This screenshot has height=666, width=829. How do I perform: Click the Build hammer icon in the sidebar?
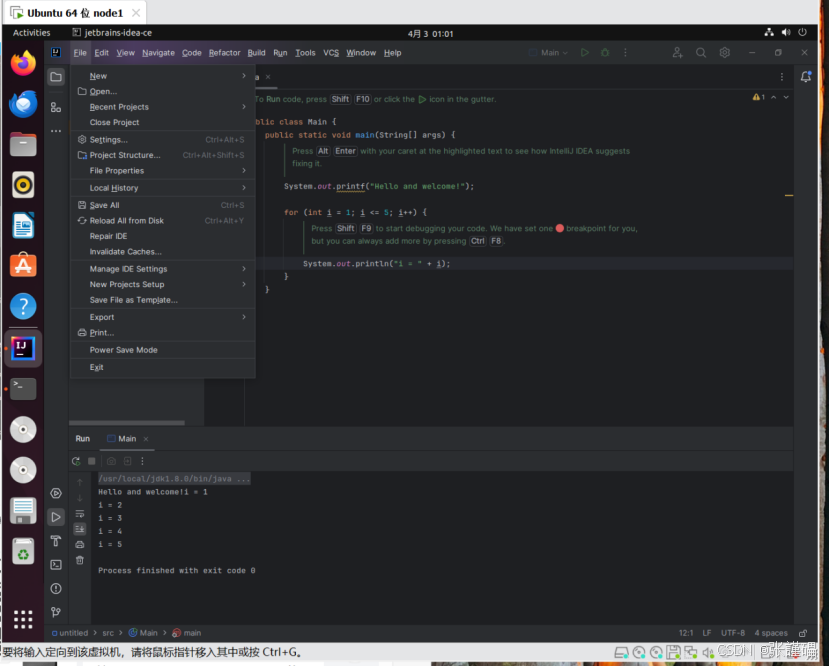click(x=56, y=541)
